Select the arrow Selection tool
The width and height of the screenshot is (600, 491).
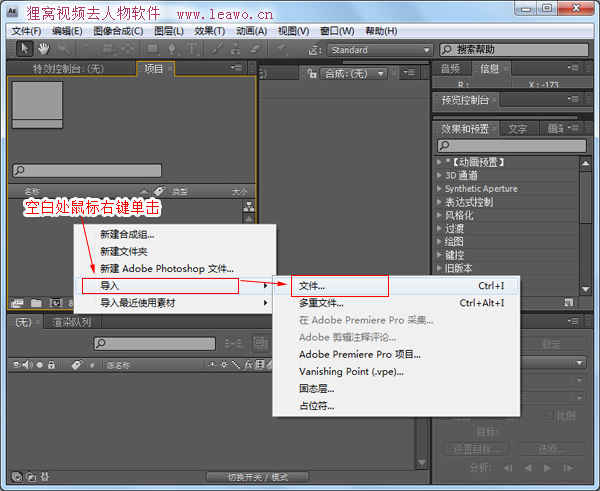tap(24, 49)
